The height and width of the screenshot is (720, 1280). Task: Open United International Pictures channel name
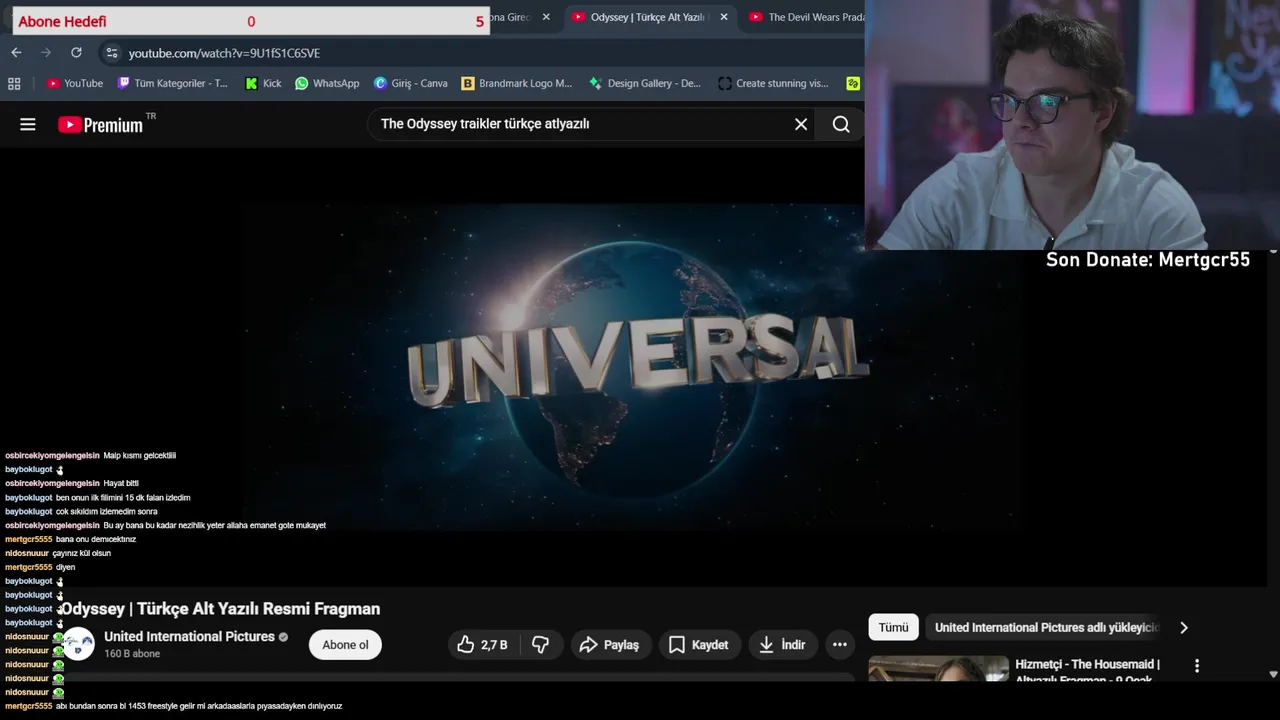pos(189,637)
